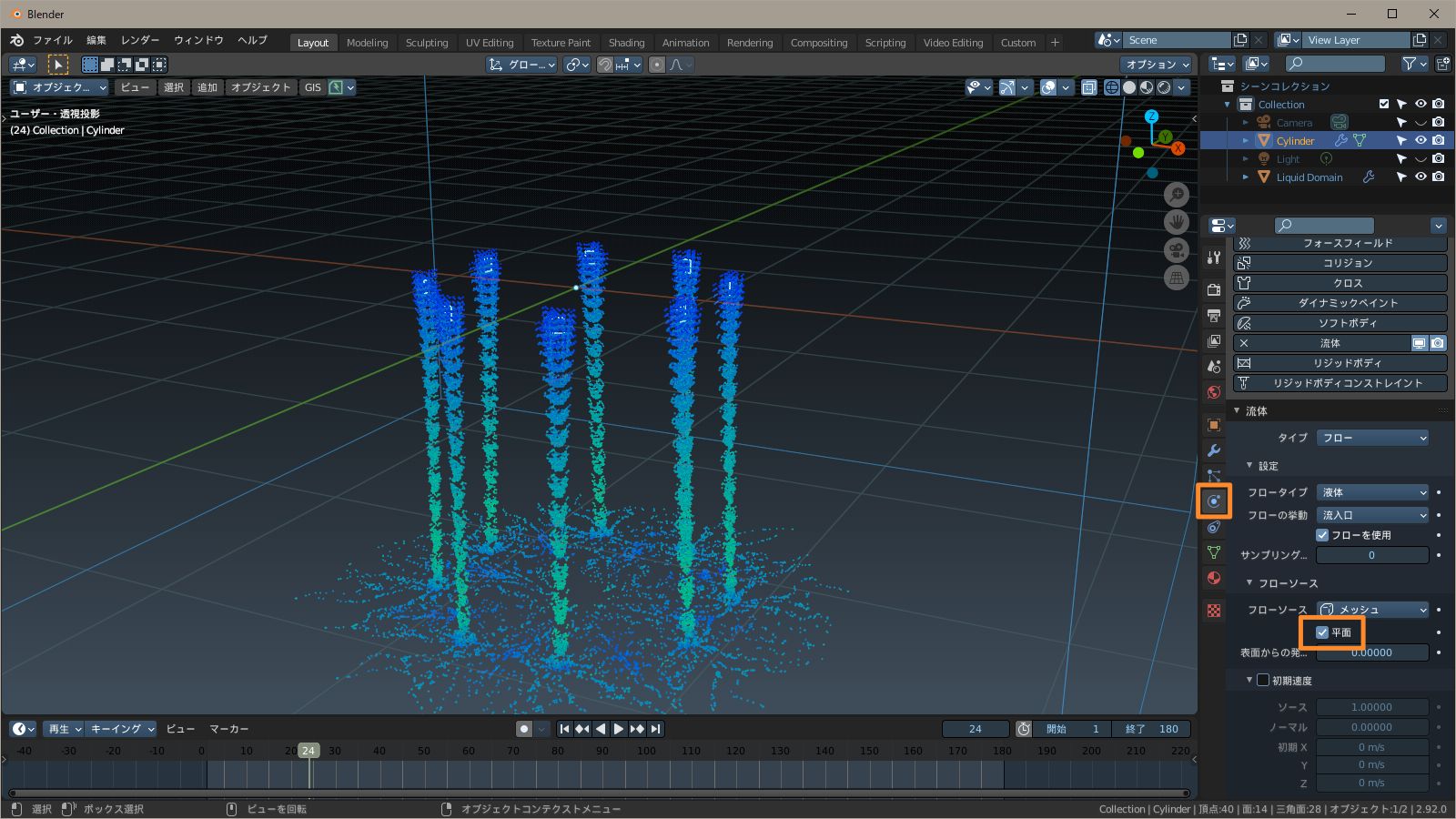The image size is (1456, 819).
Task: Toggle the 平面 checkbox
Action: point(1322,632)
